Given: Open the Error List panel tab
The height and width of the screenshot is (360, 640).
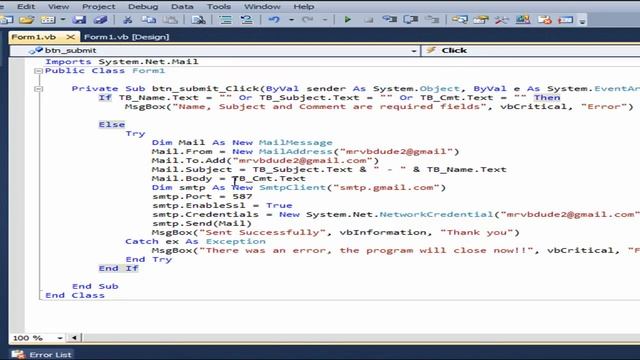Looking at the screenshot, I should pos(41,354).
